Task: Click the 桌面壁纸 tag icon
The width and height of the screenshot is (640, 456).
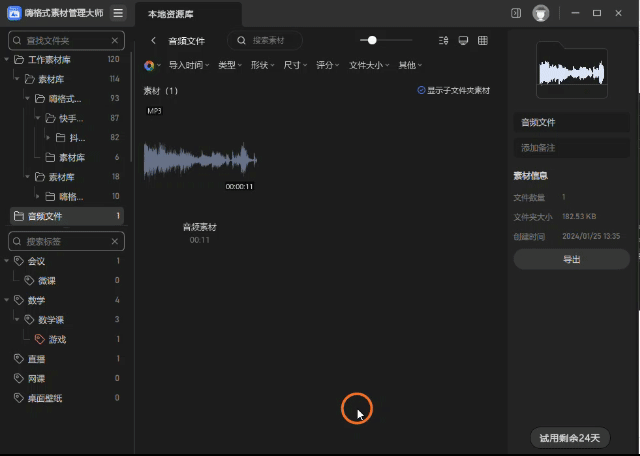Action: click(x=18, y=398)
